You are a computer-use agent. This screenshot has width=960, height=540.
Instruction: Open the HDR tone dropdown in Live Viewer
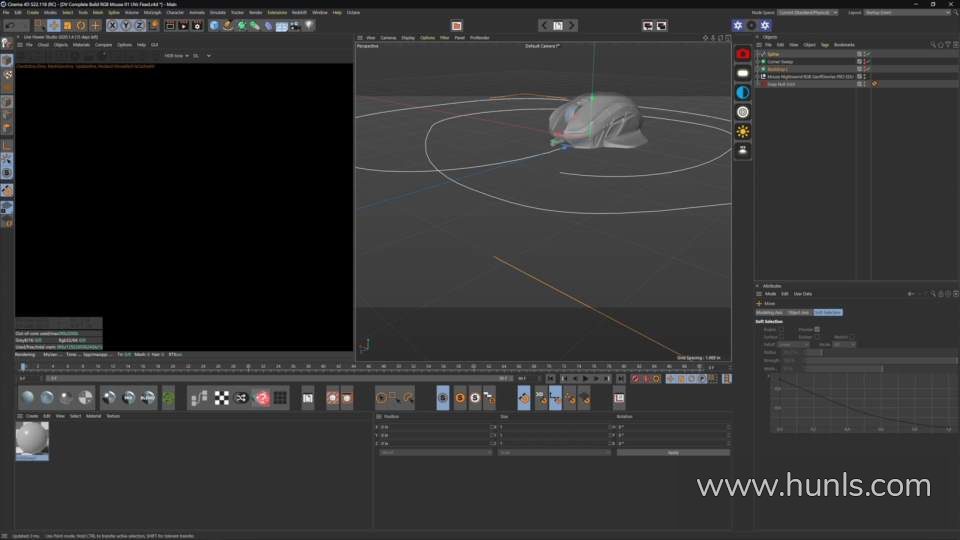coord(175,56)
